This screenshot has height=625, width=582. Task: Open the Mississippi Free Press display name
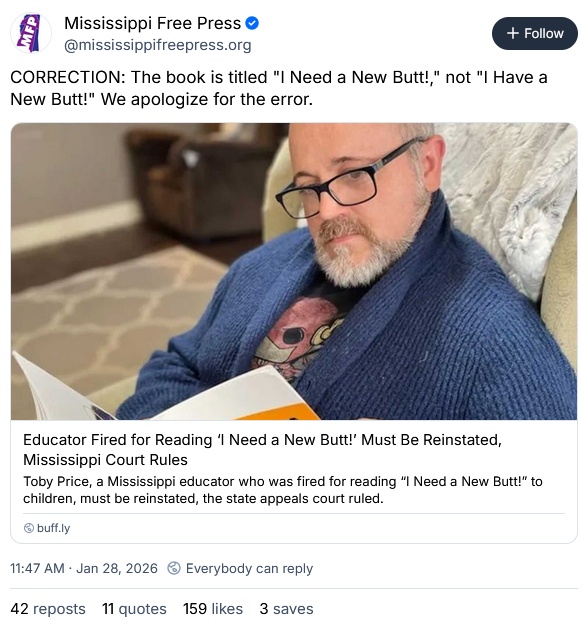152,23
